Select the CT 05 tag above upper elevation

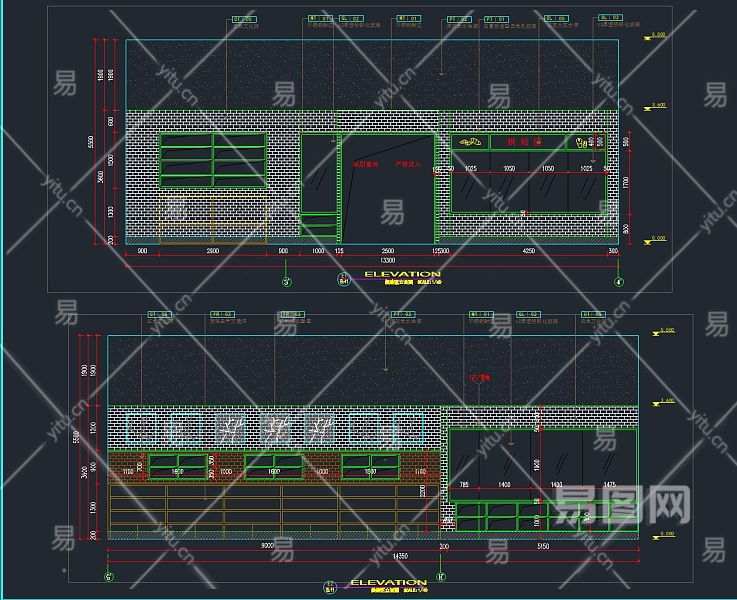point(244,19)
